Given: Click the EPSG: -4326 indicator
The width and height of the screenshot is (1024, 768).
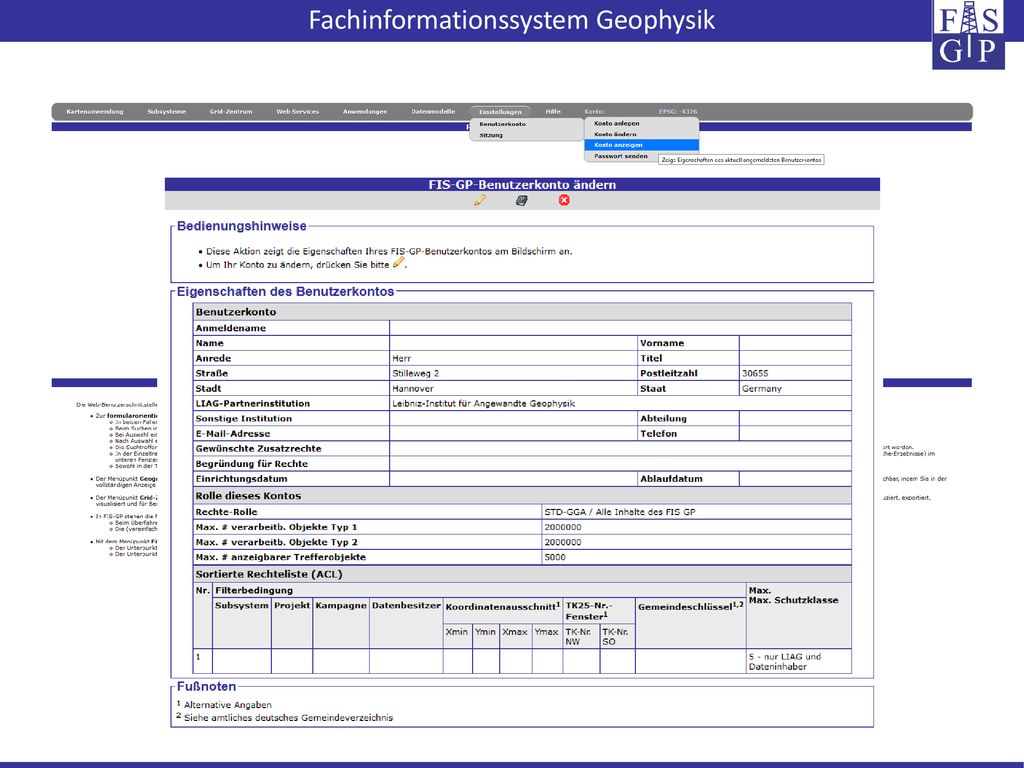Looking at the screenshot, I should pos(678,112).
